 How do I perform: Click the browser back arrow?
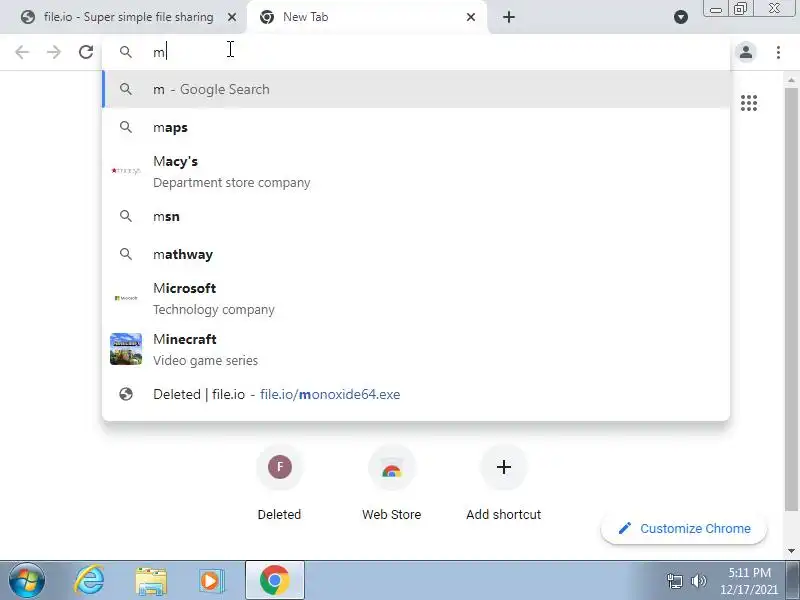pos(22,52)
